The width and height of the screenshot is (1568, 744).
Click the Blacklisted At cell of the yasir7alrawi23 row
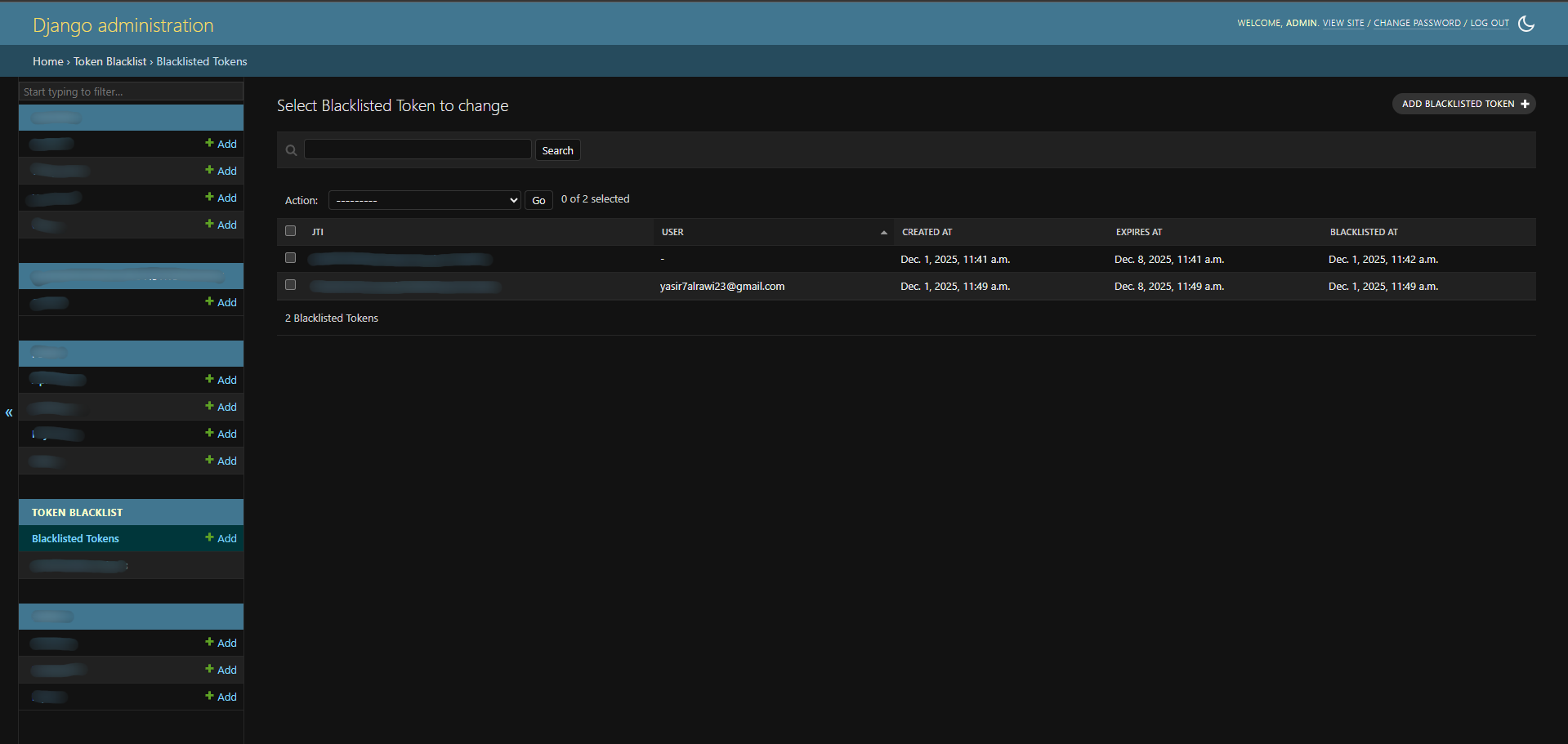click(x=1383, y=286)
